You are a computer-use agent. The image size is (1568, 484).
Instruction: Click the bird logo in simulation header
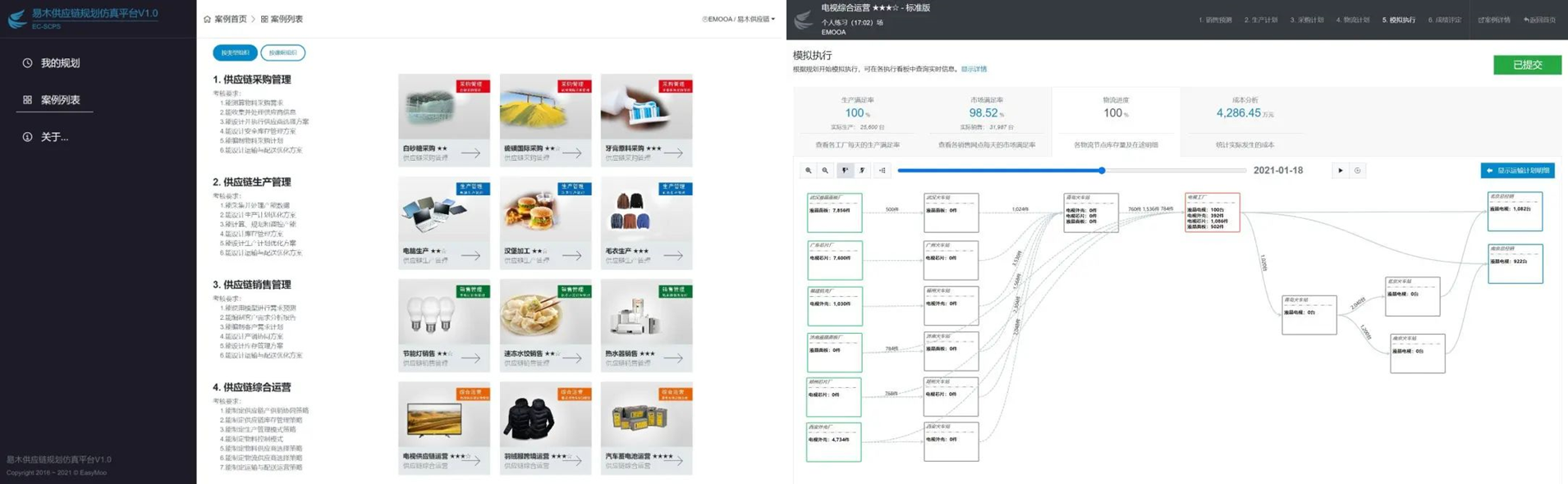click(x=804, y=20)
